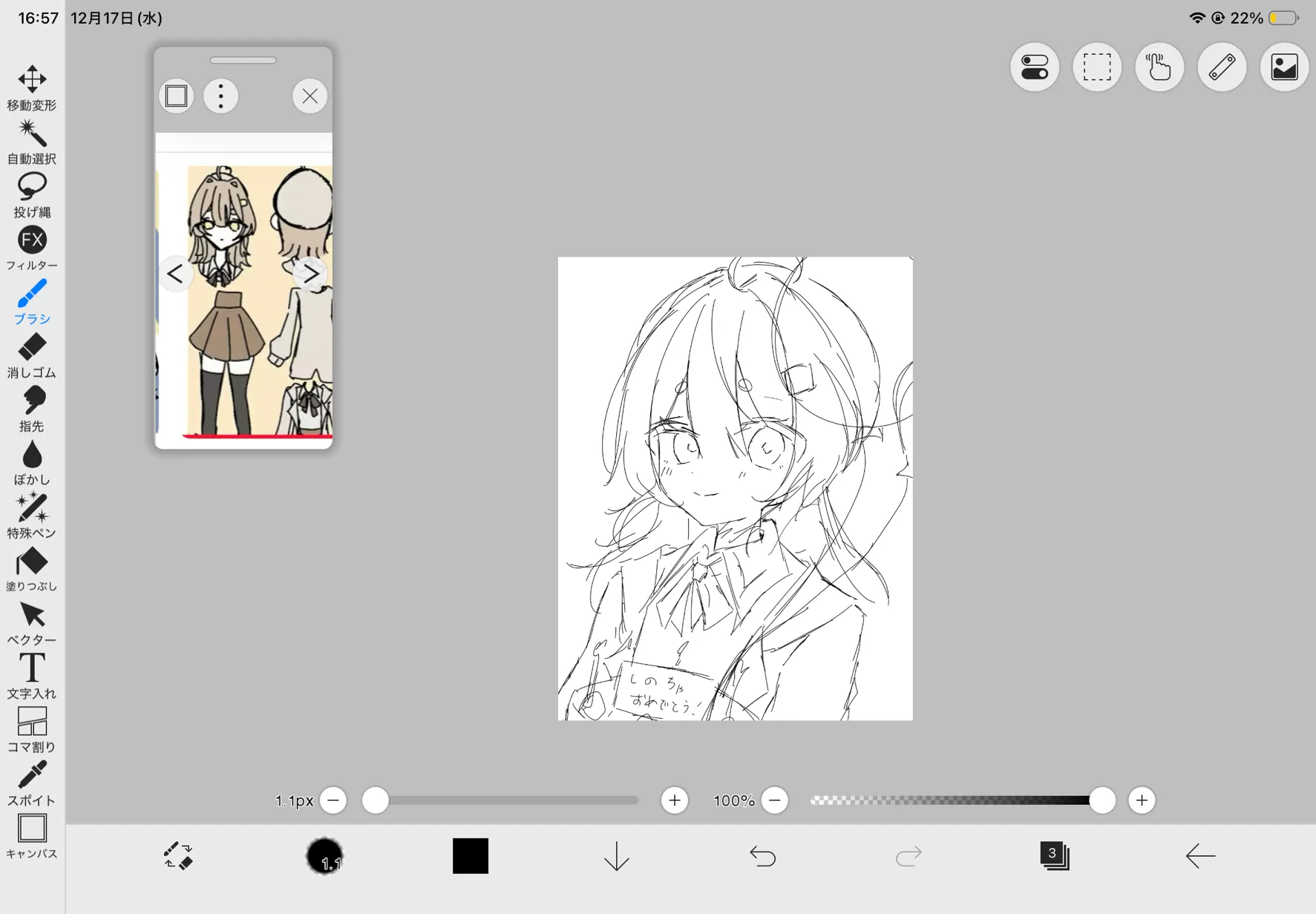Select the Blur (ぼかし) tool
The image size is (1316, 914).
pyautogui.click(x=32, y=462)
